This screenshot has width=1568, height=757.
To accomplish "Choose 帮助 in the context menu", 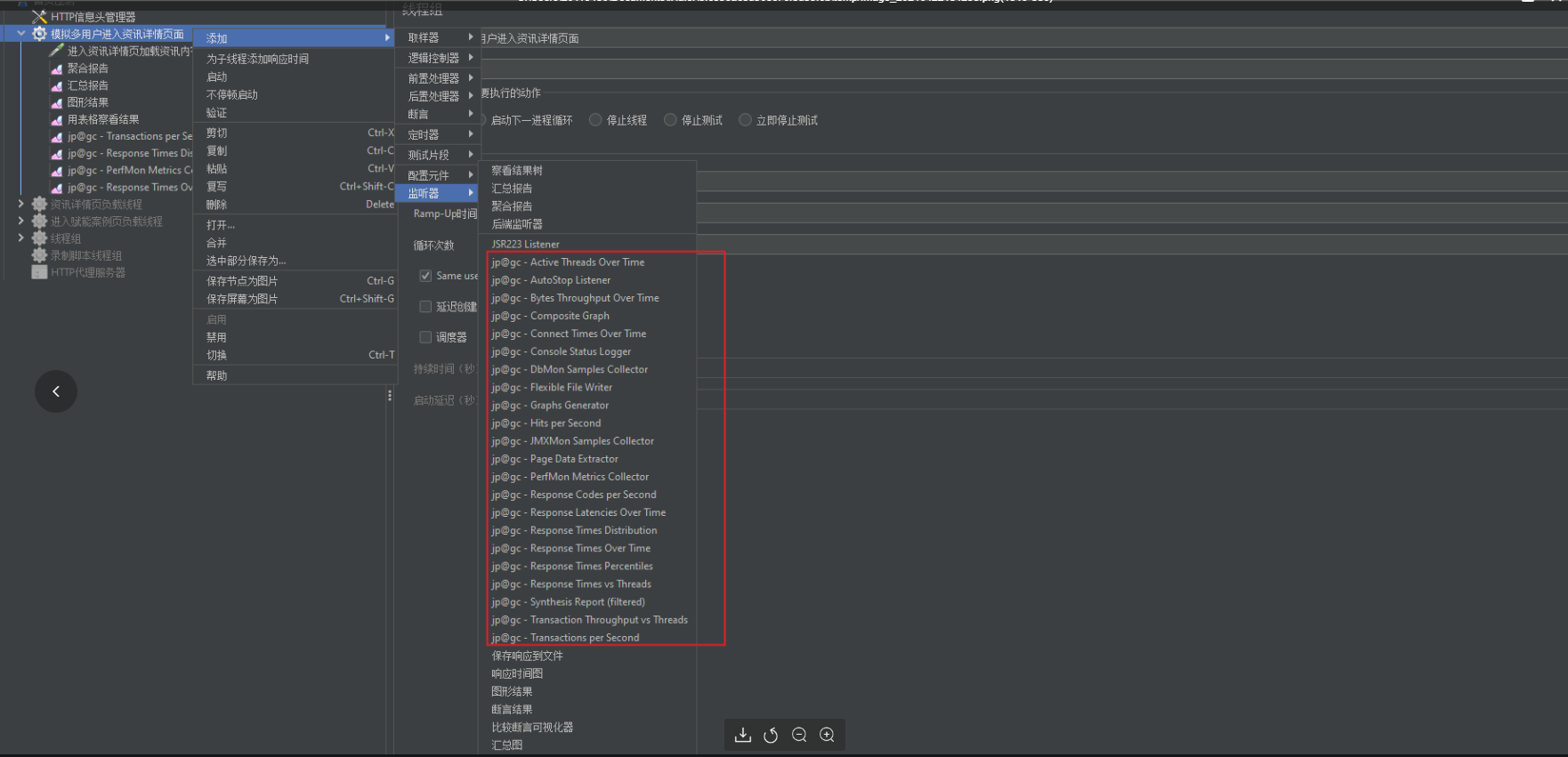I will click(295, 375).
